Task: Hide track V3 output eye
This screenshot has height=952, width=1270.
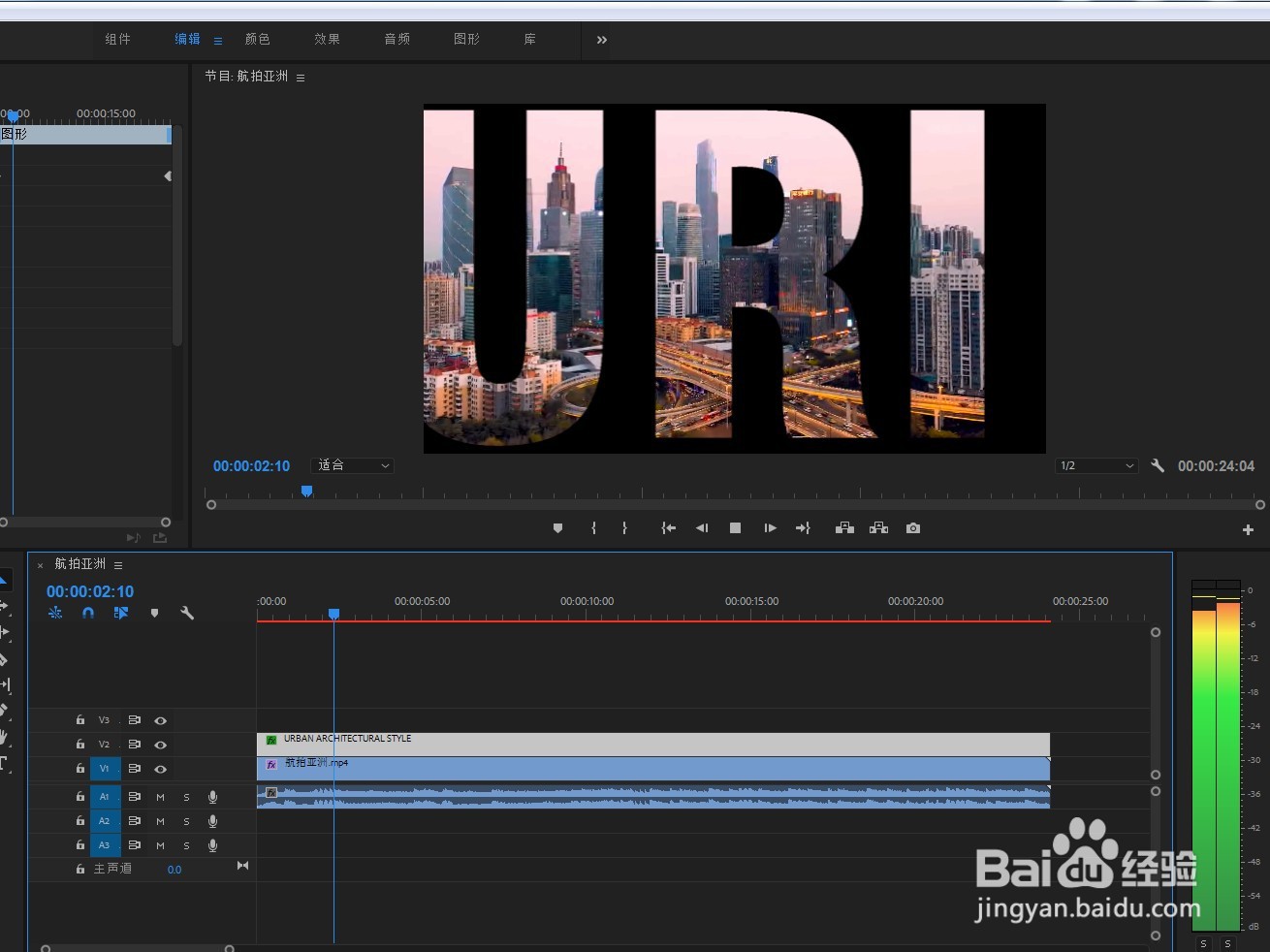Action: coord(161,720)
